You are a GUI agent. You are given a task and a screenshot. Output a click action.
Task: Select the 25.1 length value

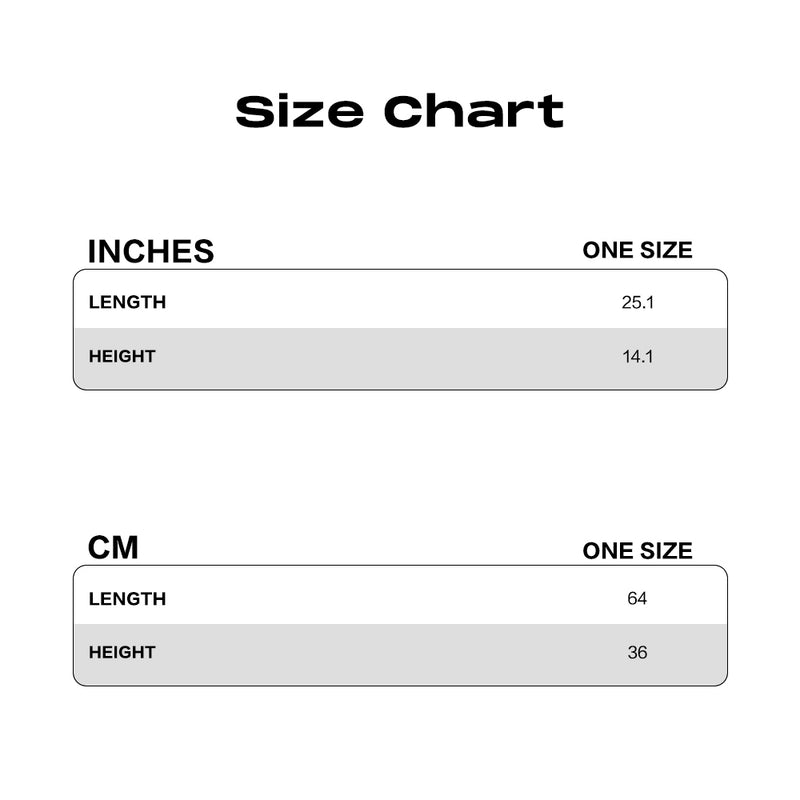[637, 303]
